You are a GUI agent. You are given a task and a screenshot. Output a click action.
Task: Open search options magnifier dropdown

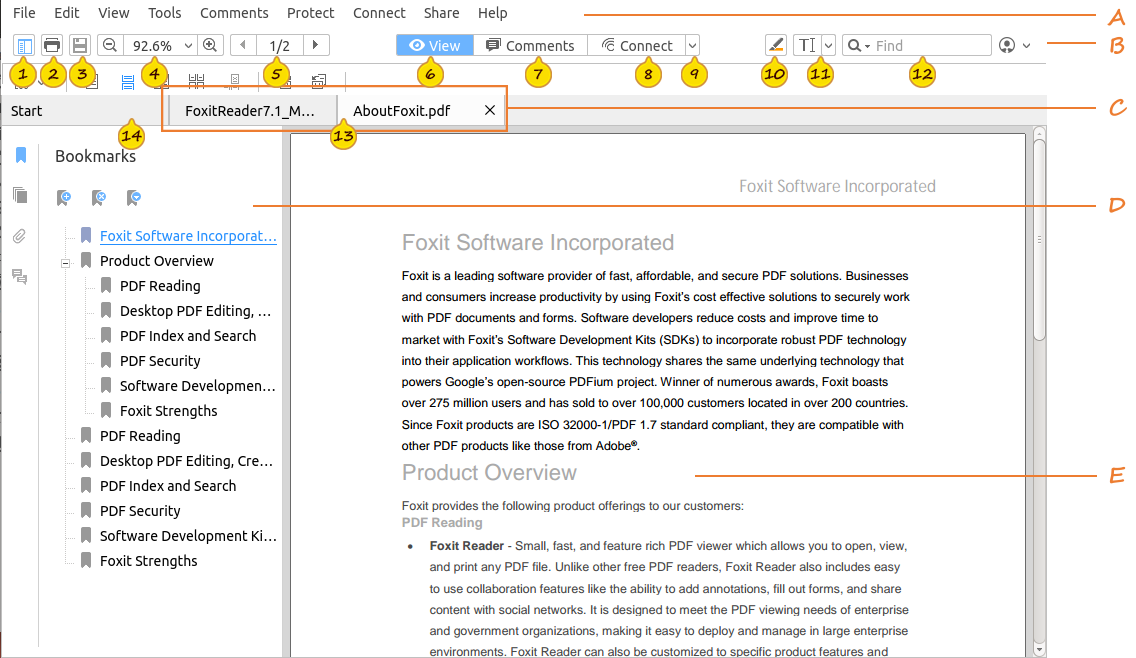point(859,46)
